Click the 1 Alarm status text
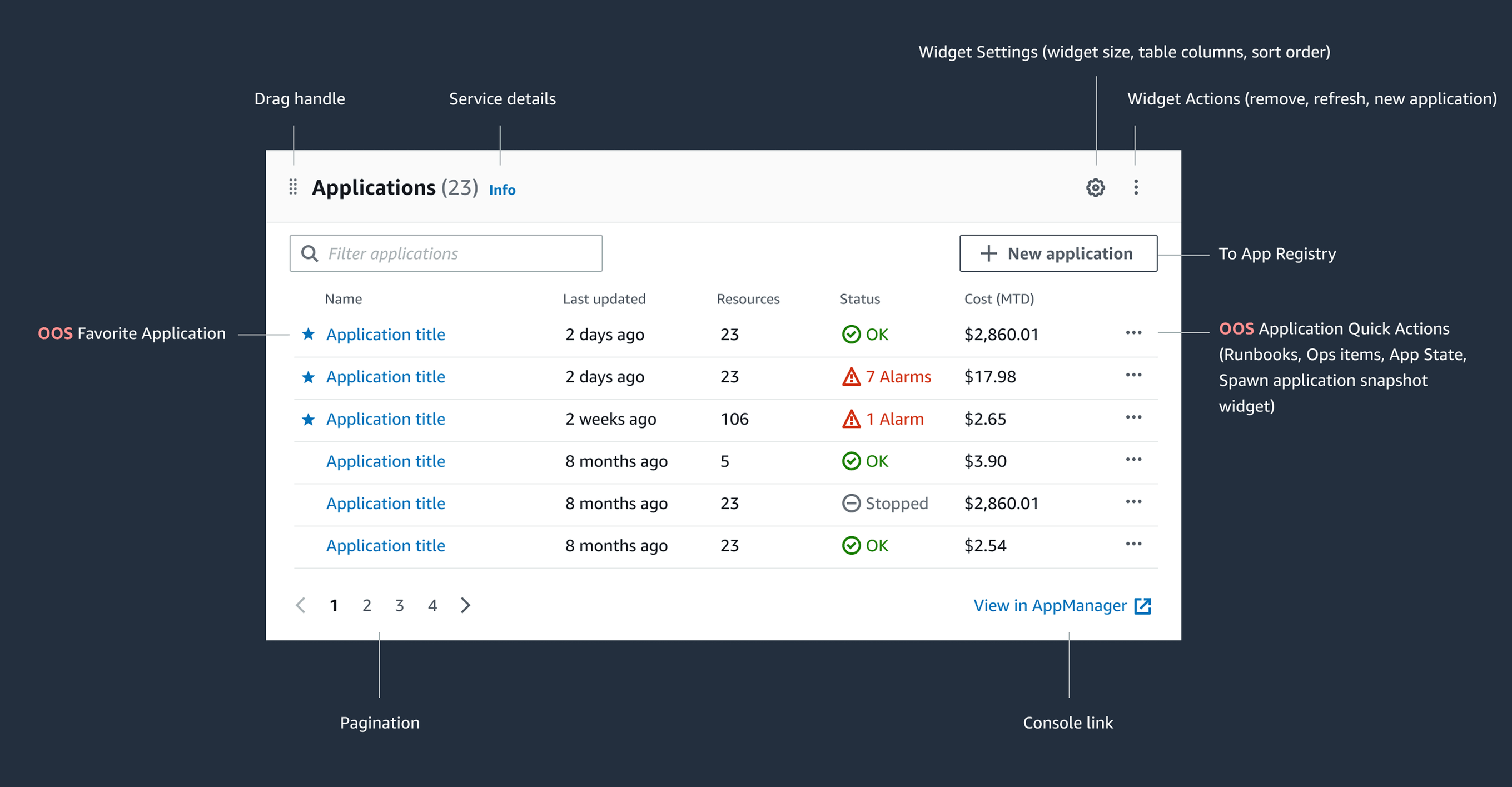 [894, 419]
